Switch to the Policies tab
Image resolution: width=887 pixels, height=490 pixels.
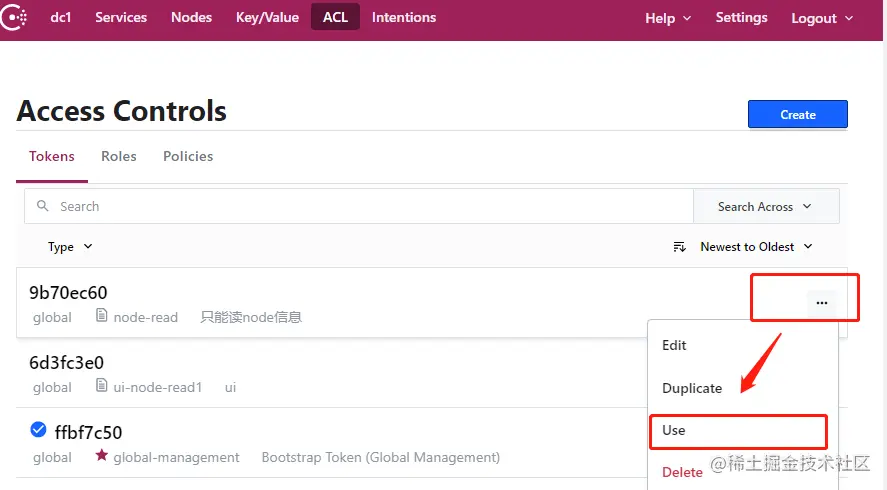[188, 156]
